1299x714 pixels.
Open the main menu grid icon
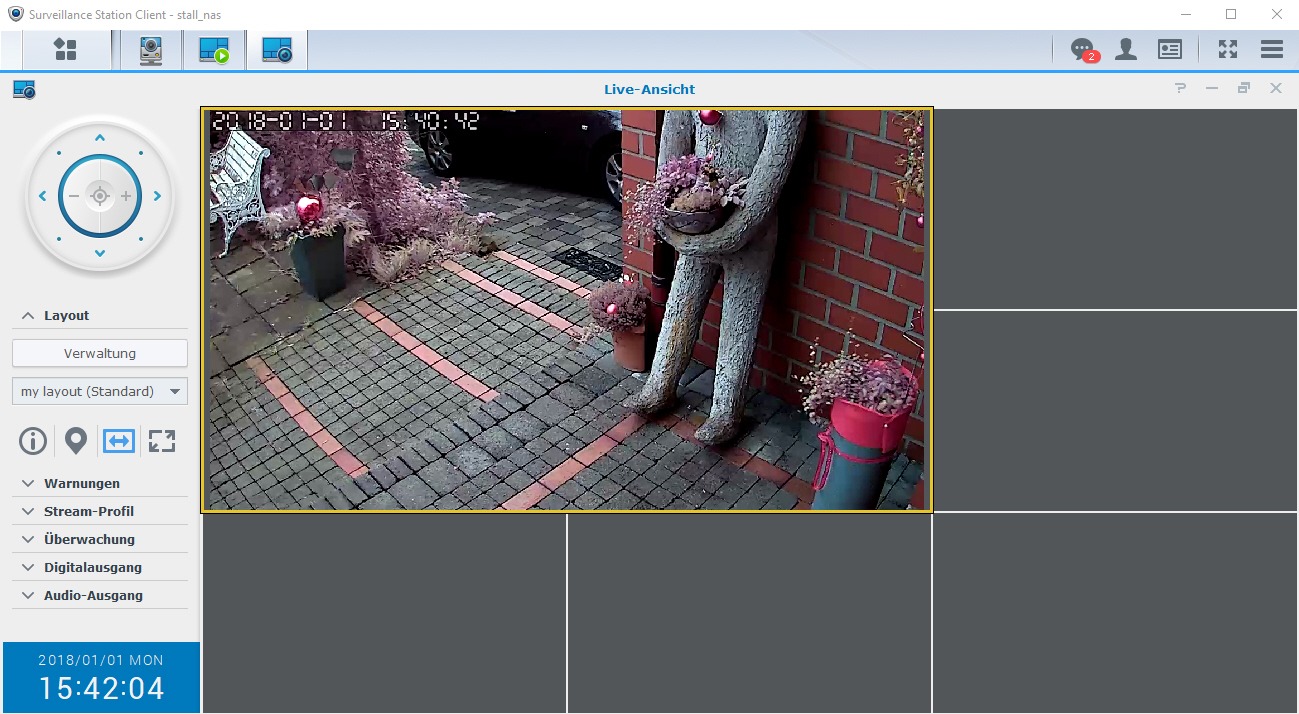[x=66, y=50]
